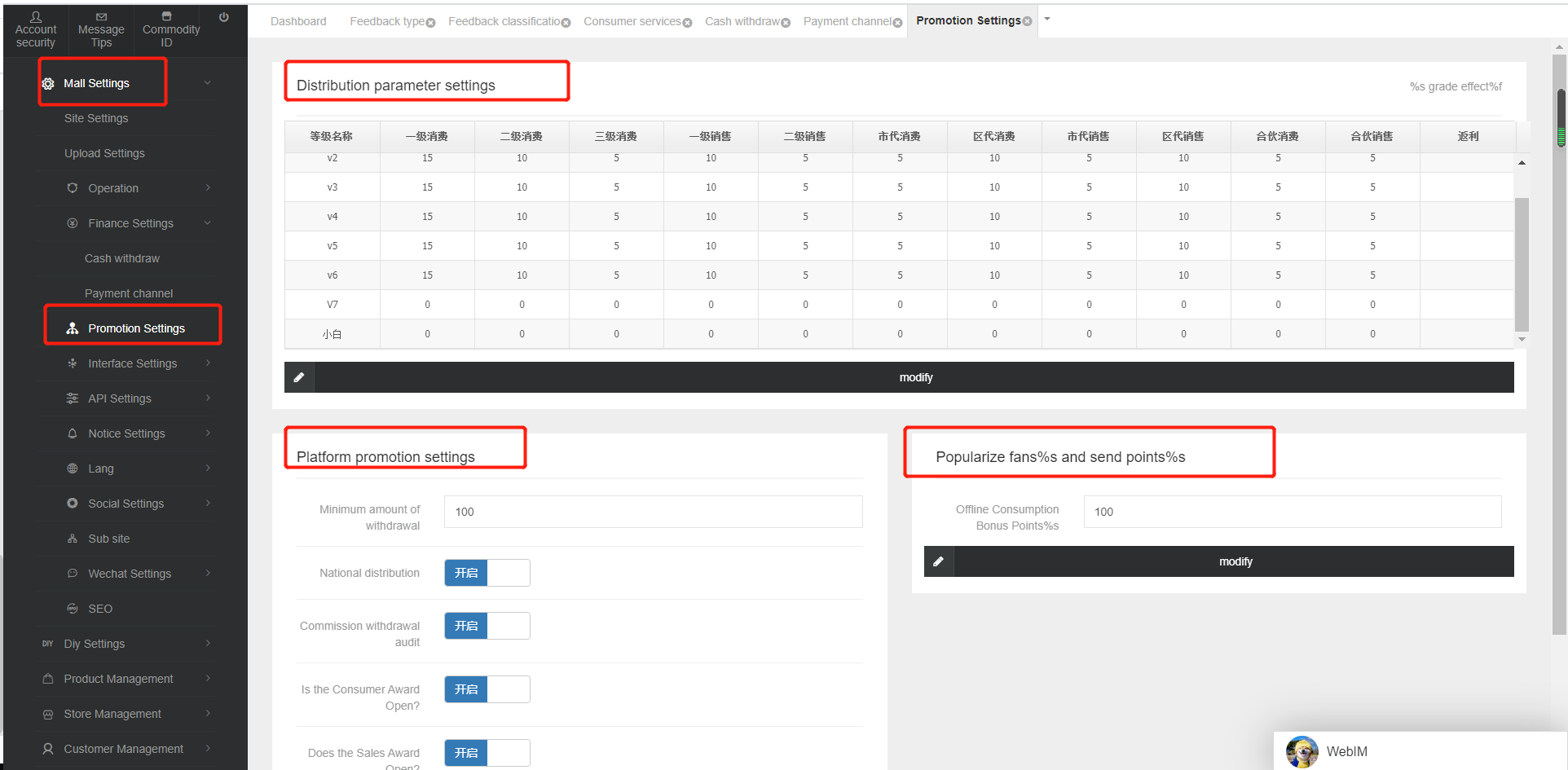The height and width of the screenshot is (770, 1568).
Task: Toggle National distribution switch
Action: coord(487,573)
